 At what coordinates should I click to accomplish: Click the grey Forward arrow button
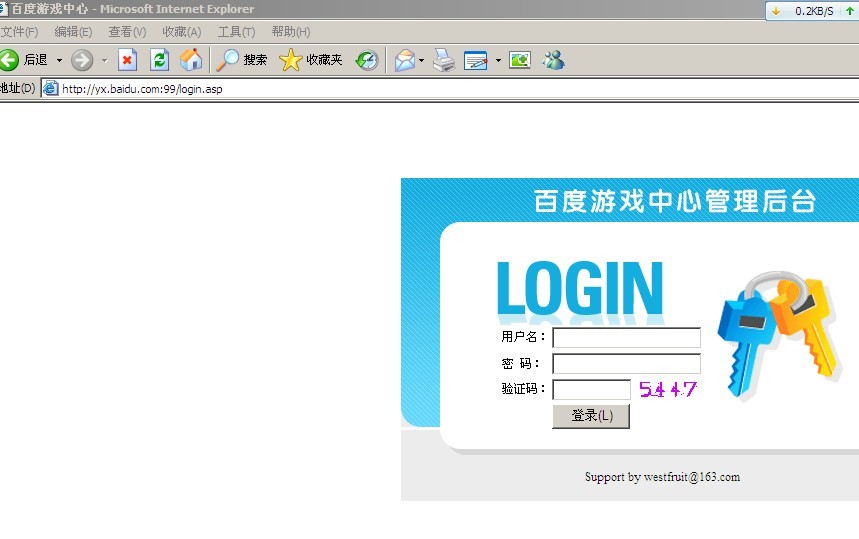point(82,60)
